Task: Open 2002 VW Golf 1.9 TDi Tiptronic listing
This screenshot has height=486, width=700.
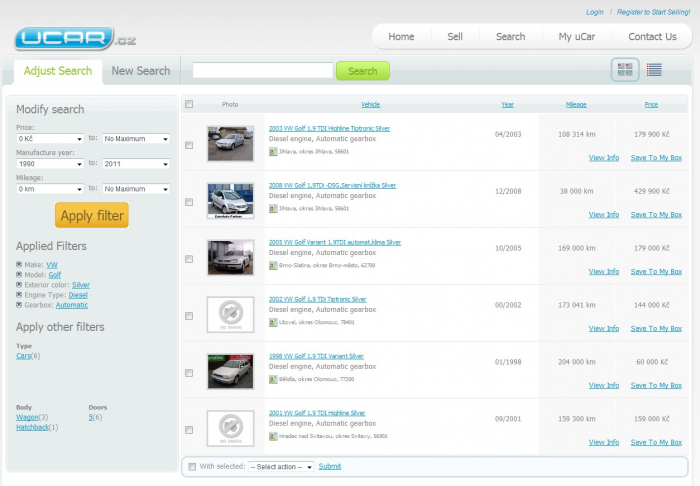Action: point(317,299)
